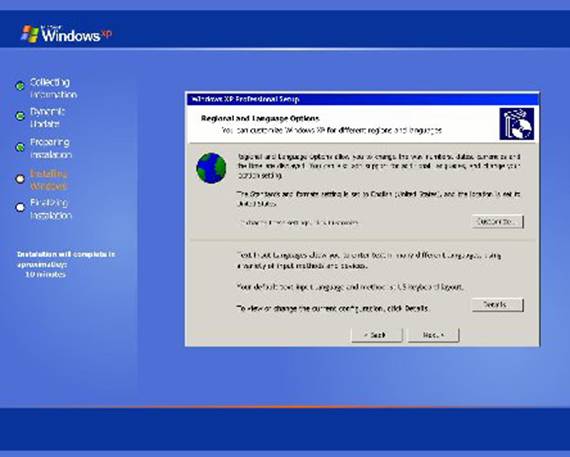Click the Collecting Information step label
Image resolution: width=570 pixels, height=457 pixels.
[x=53, y=88]
